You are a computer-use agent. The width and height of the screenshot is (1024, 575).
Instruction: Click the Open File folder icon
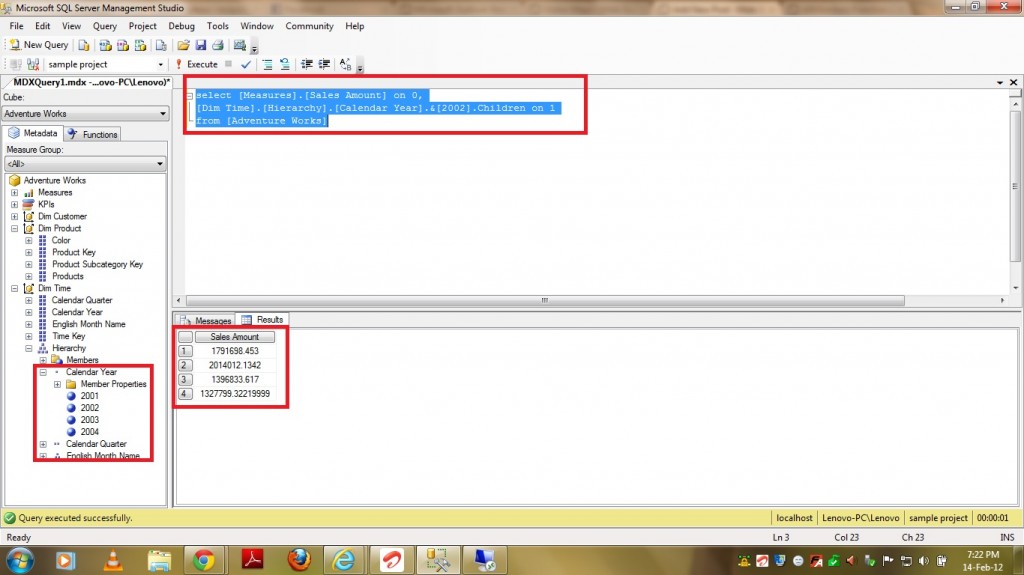coord(183,45)
